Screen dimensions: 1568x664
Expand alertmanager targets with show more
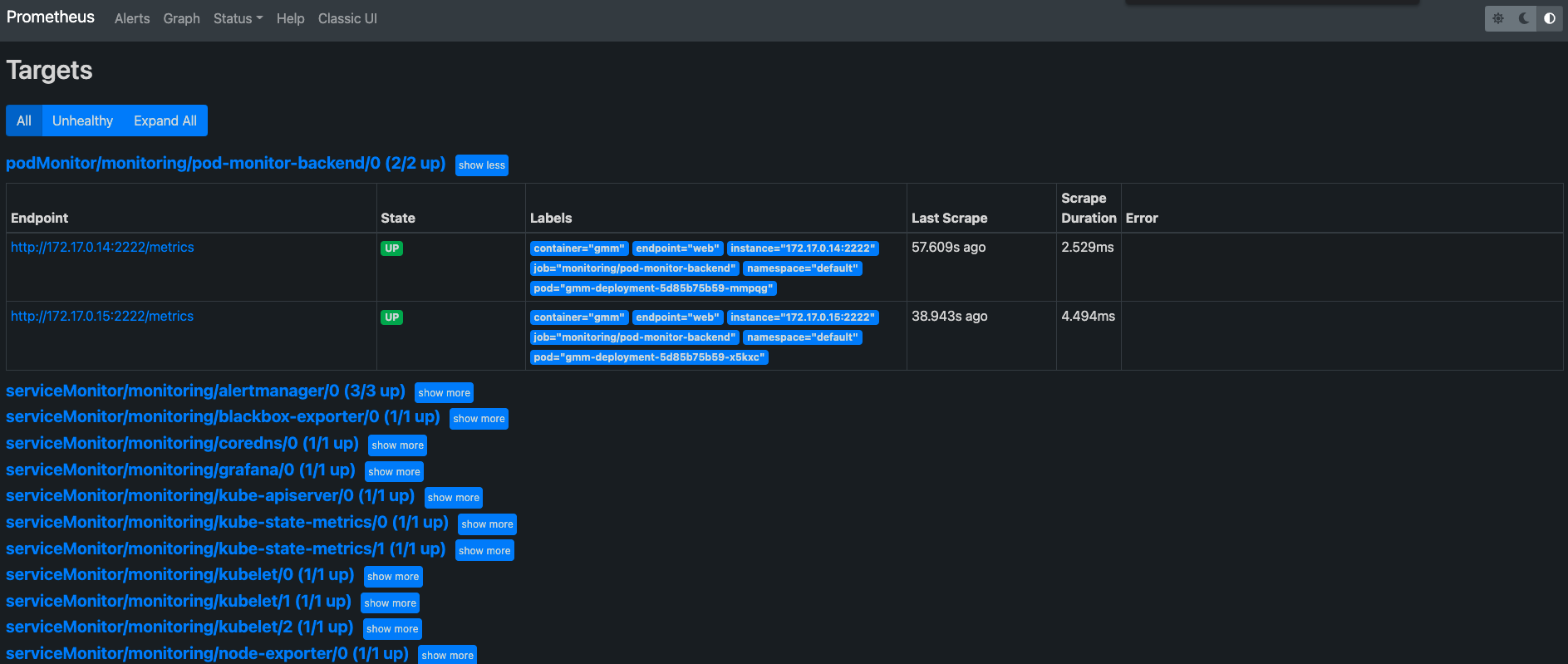click(x=444, y=393)
